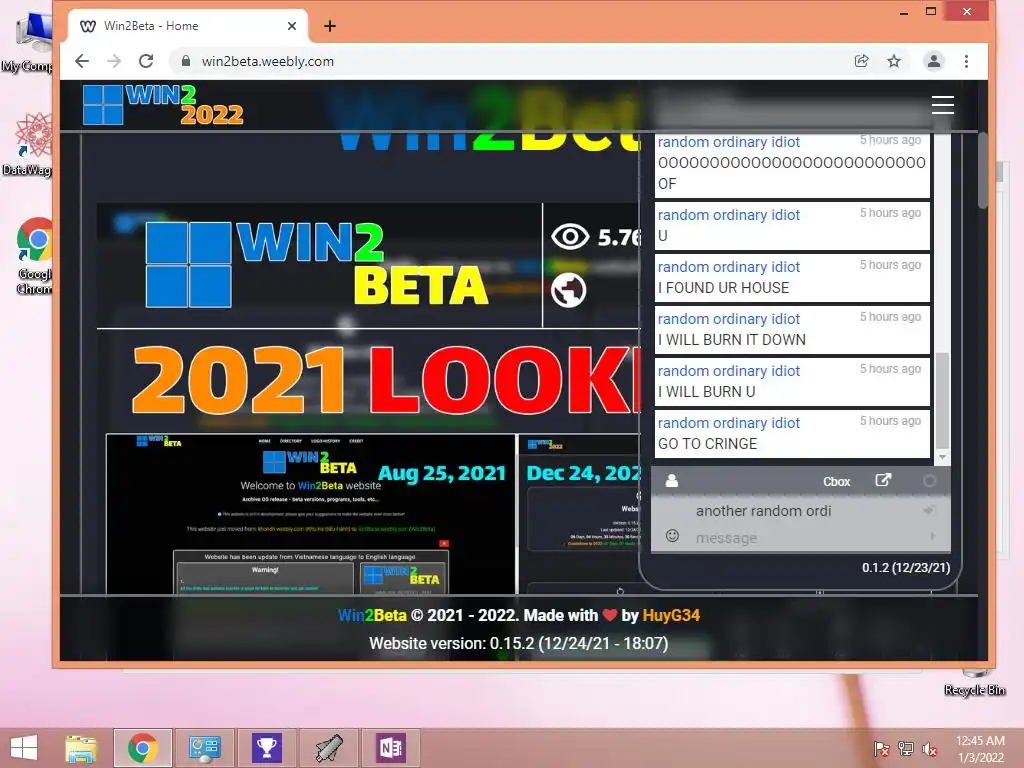This screenshot has height=768, width=1024.
Task: Click chat version 0.1.2 (12/23/21) text
Action: point(906,568)
